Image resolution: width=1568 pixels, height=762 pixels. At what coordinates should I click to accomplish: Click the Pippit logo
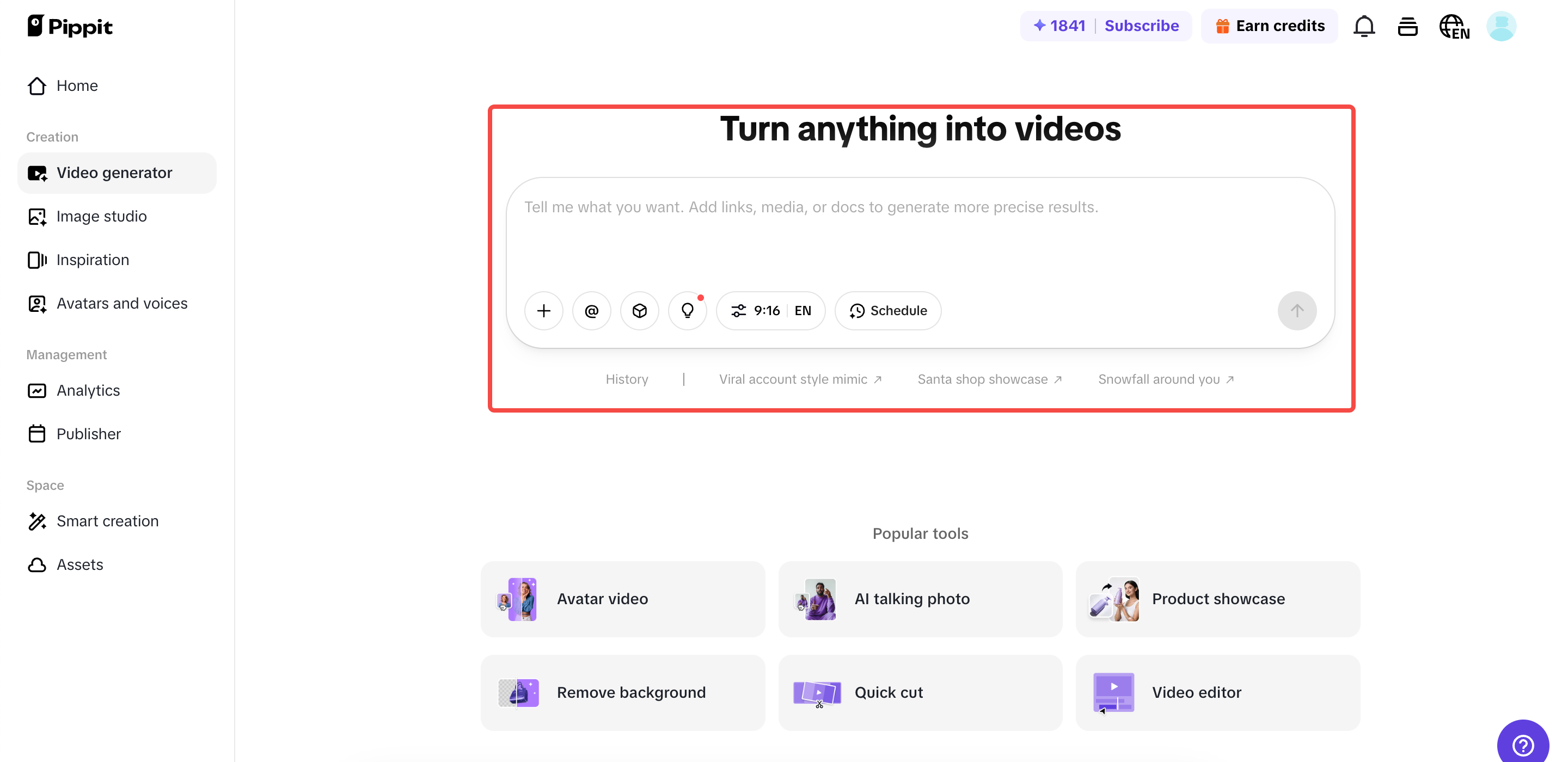69,26
